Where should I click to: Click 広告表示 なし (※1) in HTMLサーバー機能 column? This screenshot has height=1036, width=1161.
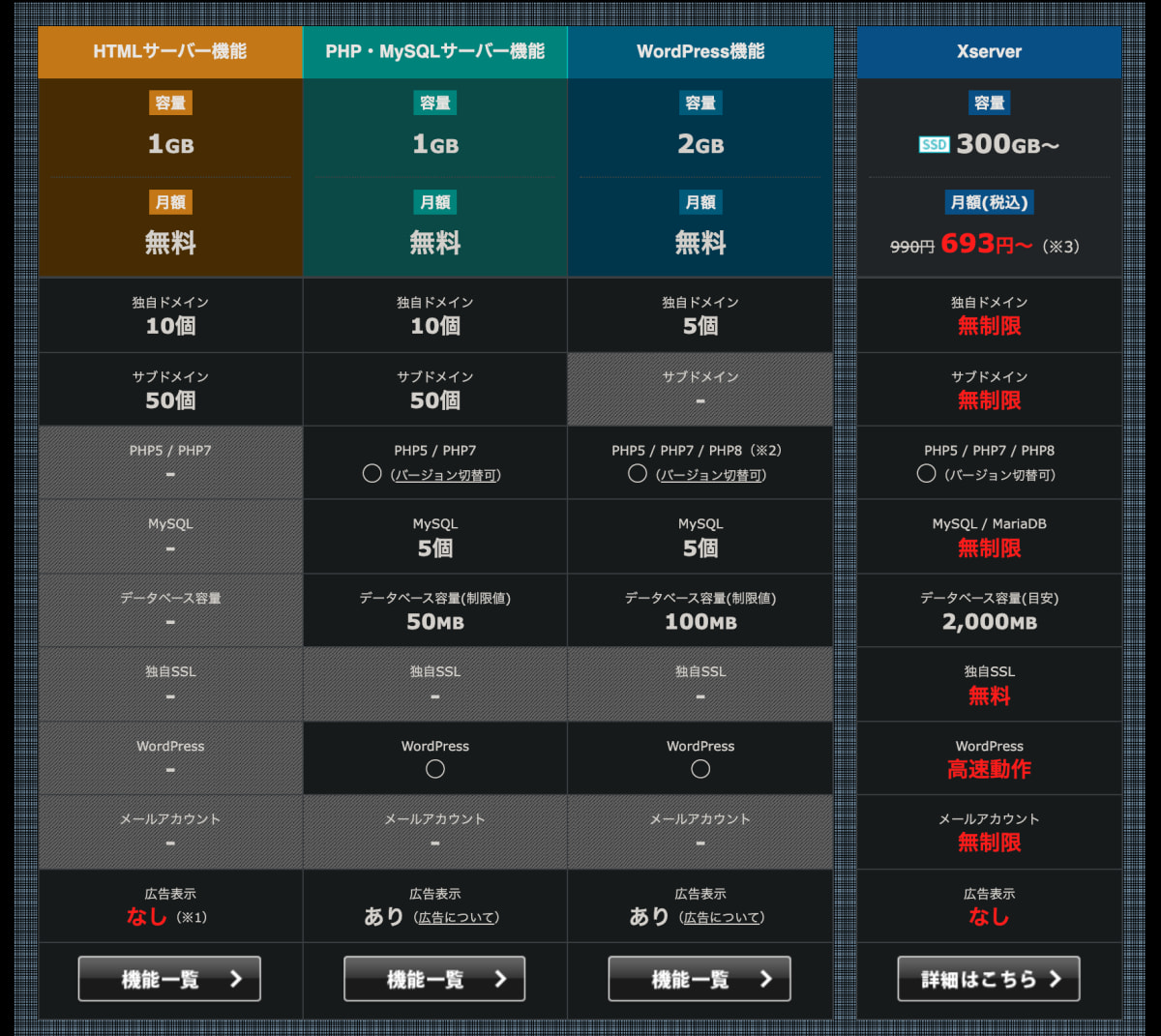coord(170,906)
